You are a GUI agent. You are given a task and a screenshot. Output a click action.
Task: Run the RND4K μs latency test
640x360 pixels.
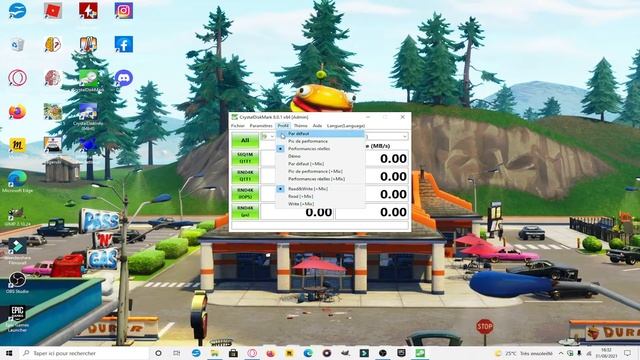(x=245, y=211)
